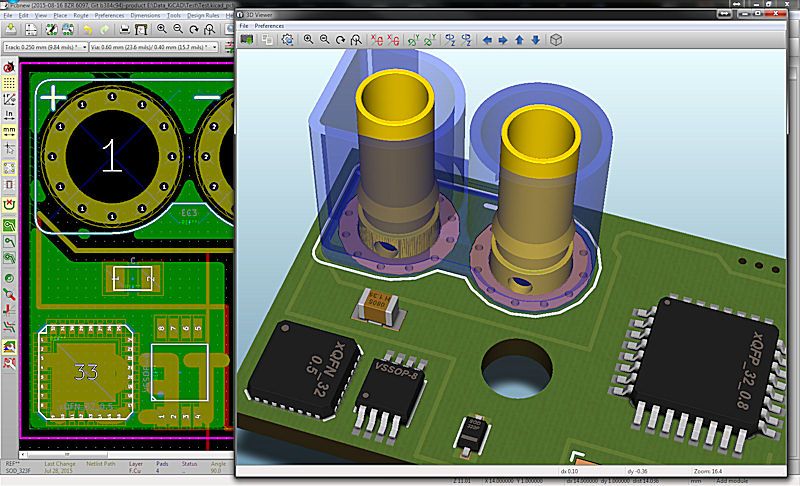This screenshot has height=486, width=800.
Task: Redraw the 3D Viewer view
Action: coord(340,40)
